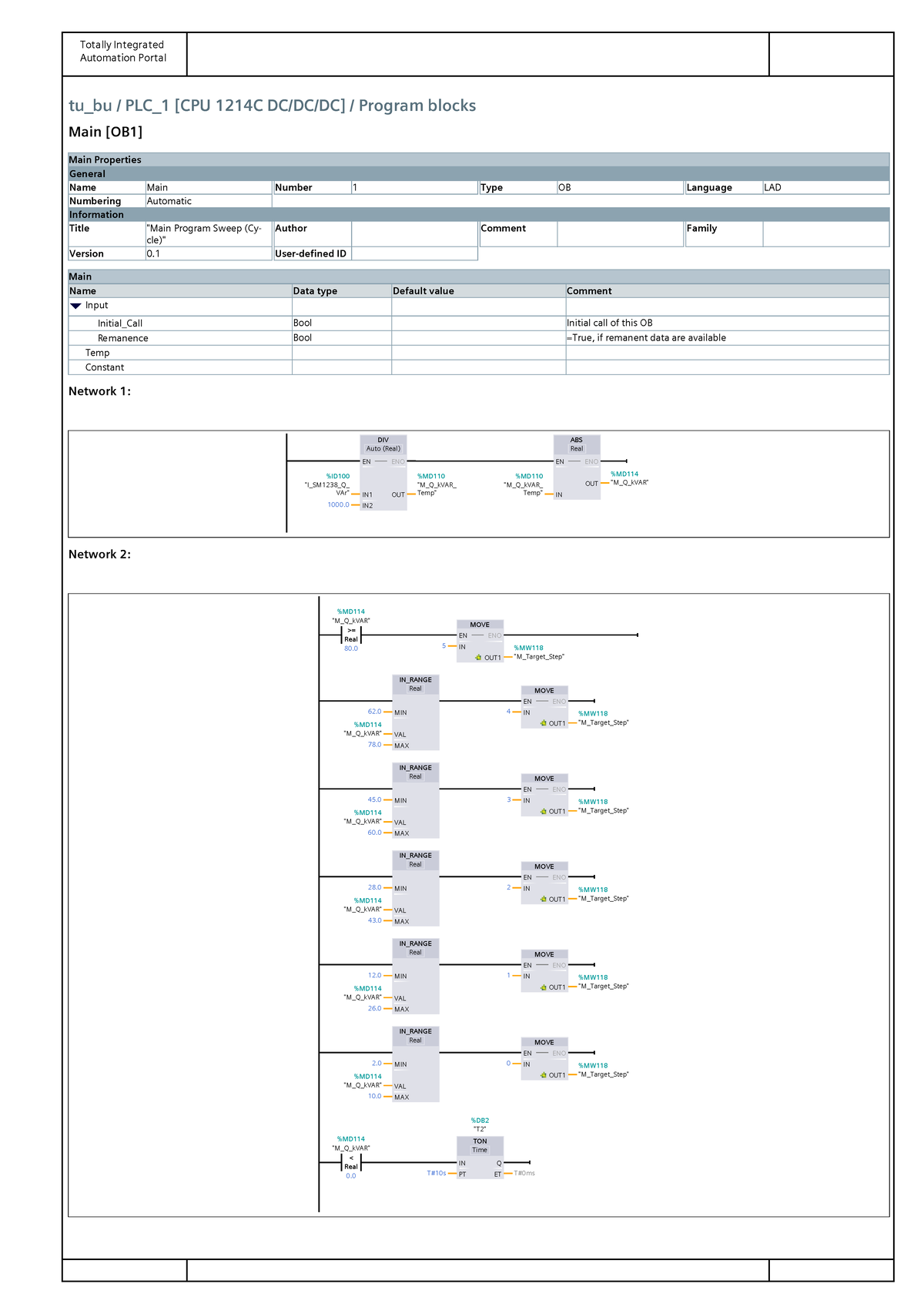Click the 60.0 MAX value
The height and width of the screenshot is (1307, 924).
(x=374, y=833)
